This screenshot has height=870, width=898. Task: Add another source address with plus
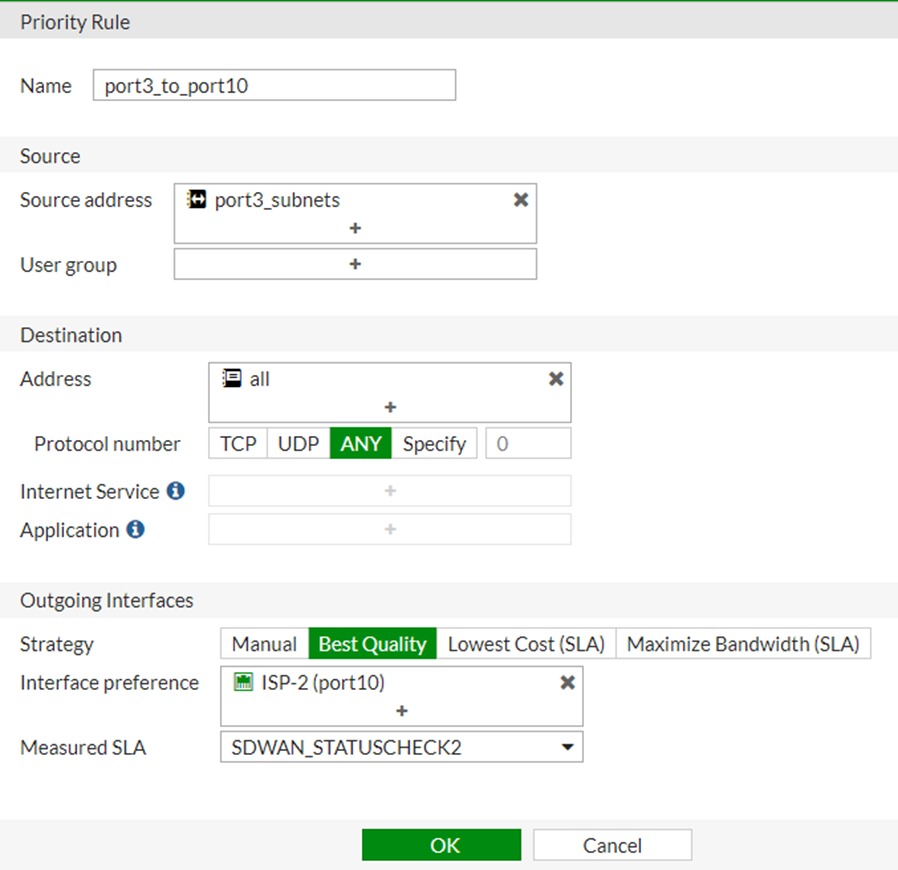coord(355,228)
